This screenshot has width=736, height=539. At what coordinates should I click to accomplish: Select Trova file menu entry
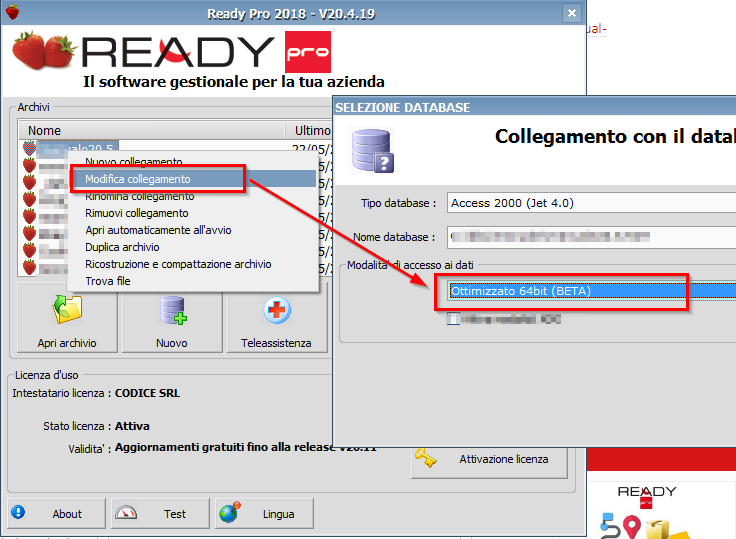coord(193,281)
